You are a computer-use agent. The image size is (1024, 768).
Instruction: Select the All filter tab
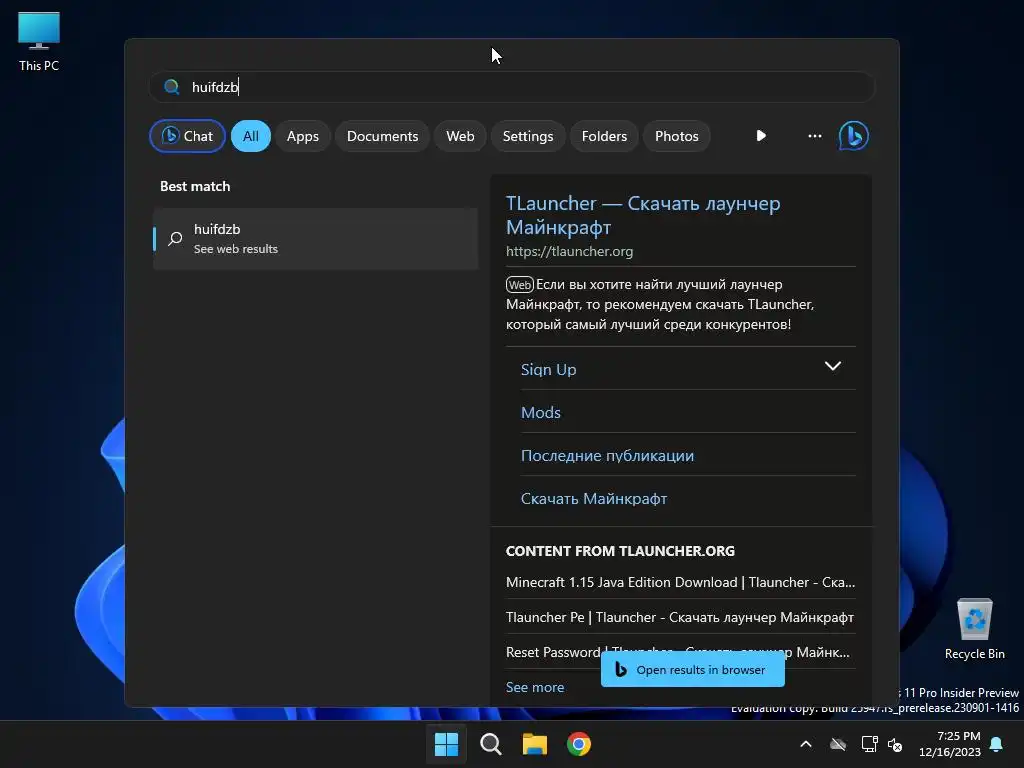251,136
